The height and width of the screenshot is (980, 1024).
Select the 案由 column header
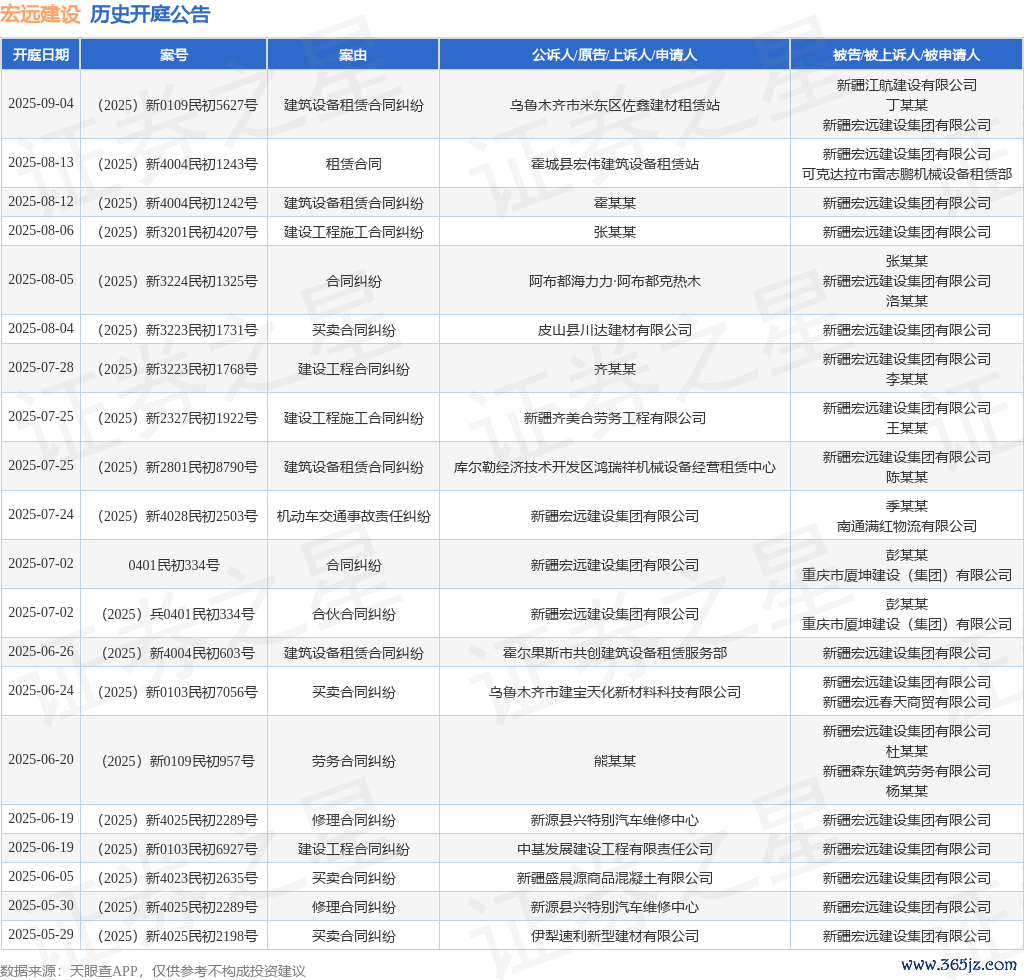pos(353,55)
